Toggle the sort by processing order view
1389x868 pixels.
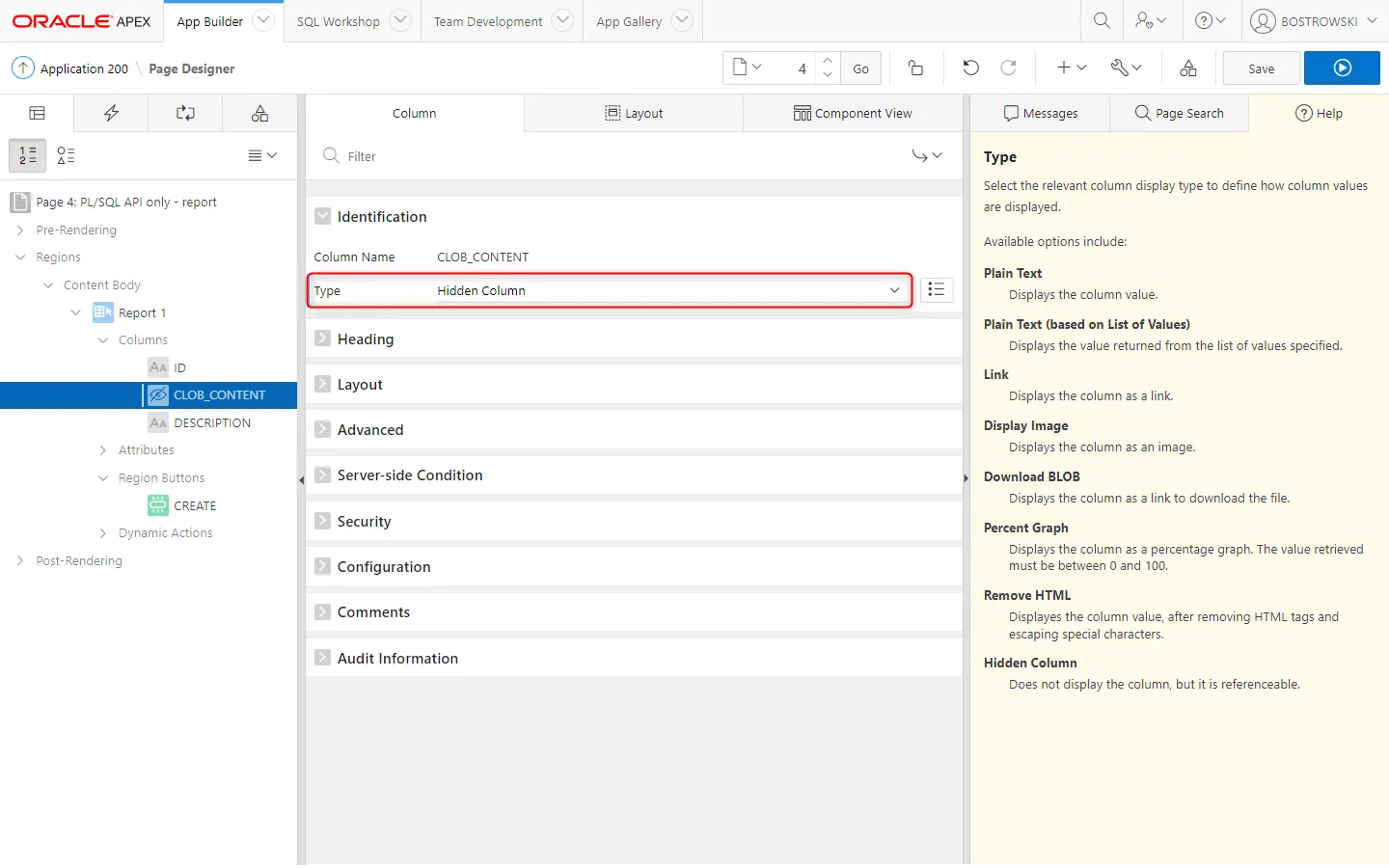28,155
